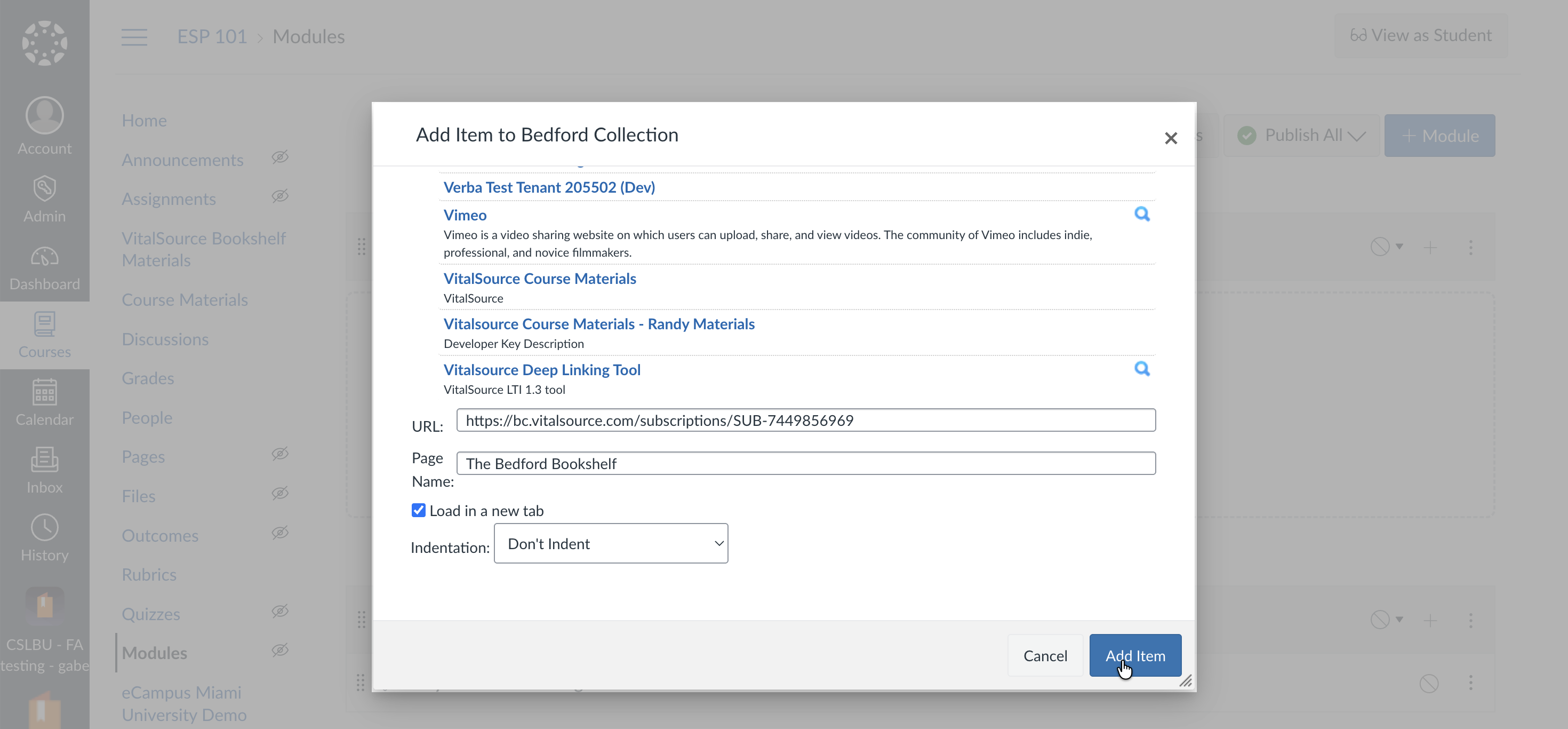
Task: Open Pages in course menu
Action: 143,457
